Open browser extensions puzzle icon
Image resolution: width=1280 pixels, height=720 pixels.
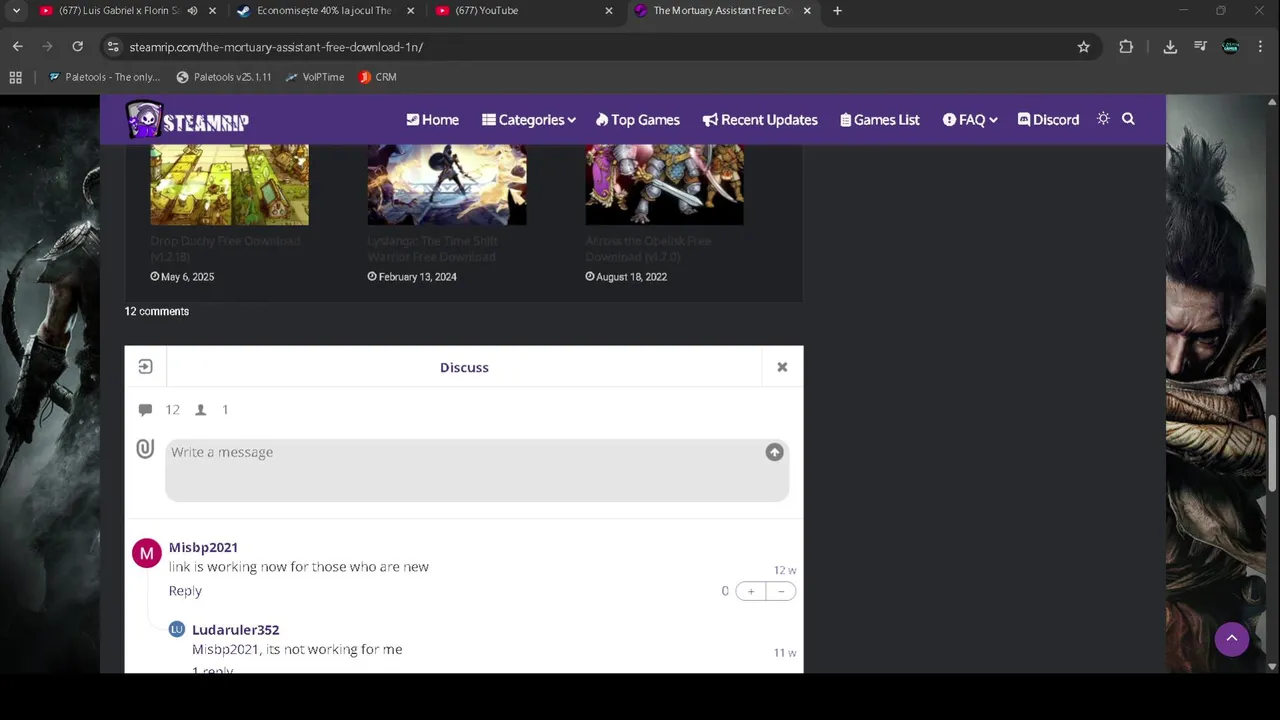(x=1126, y=47)
